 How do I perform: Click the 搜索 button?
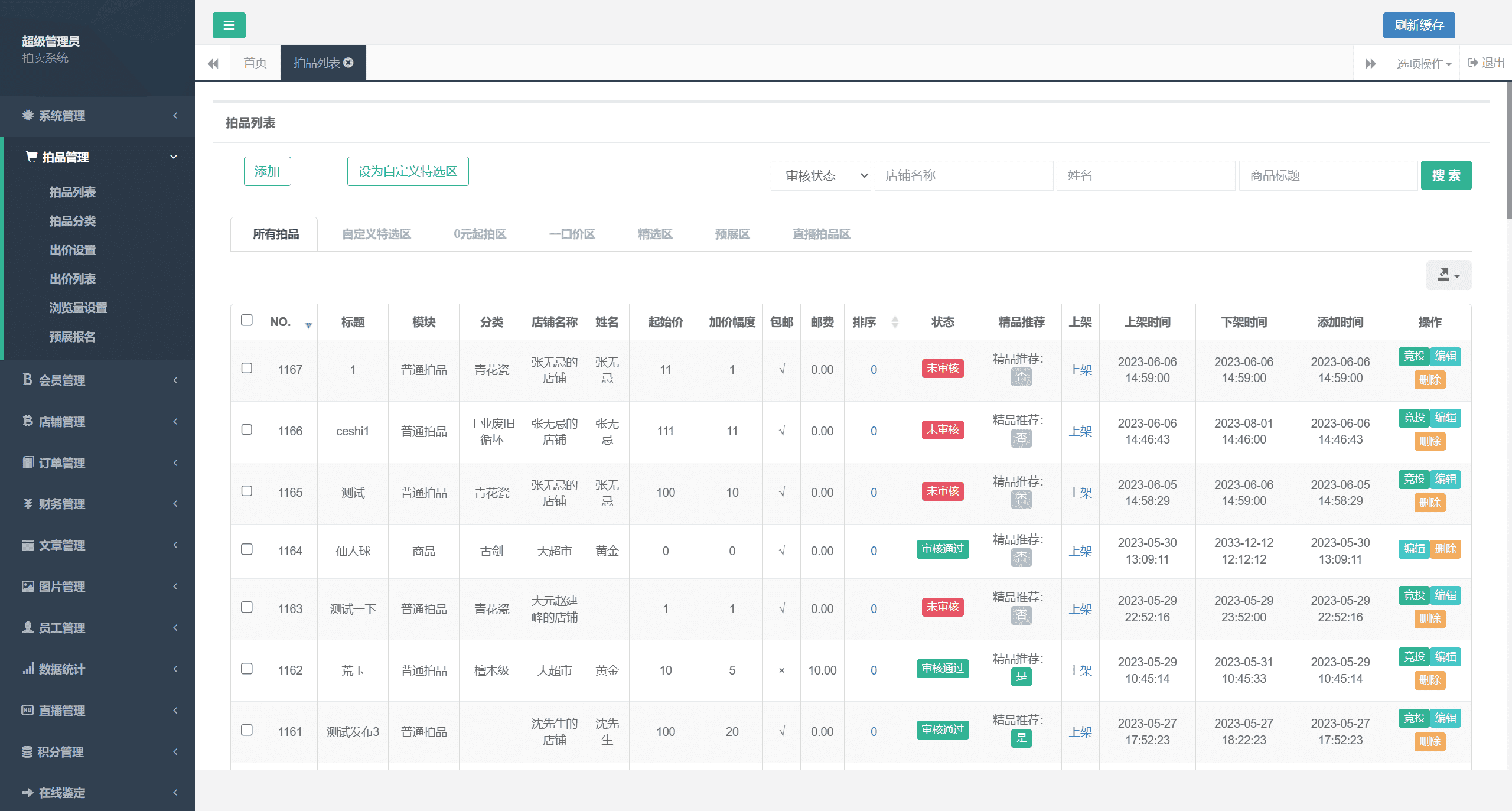pos(1446,175)
